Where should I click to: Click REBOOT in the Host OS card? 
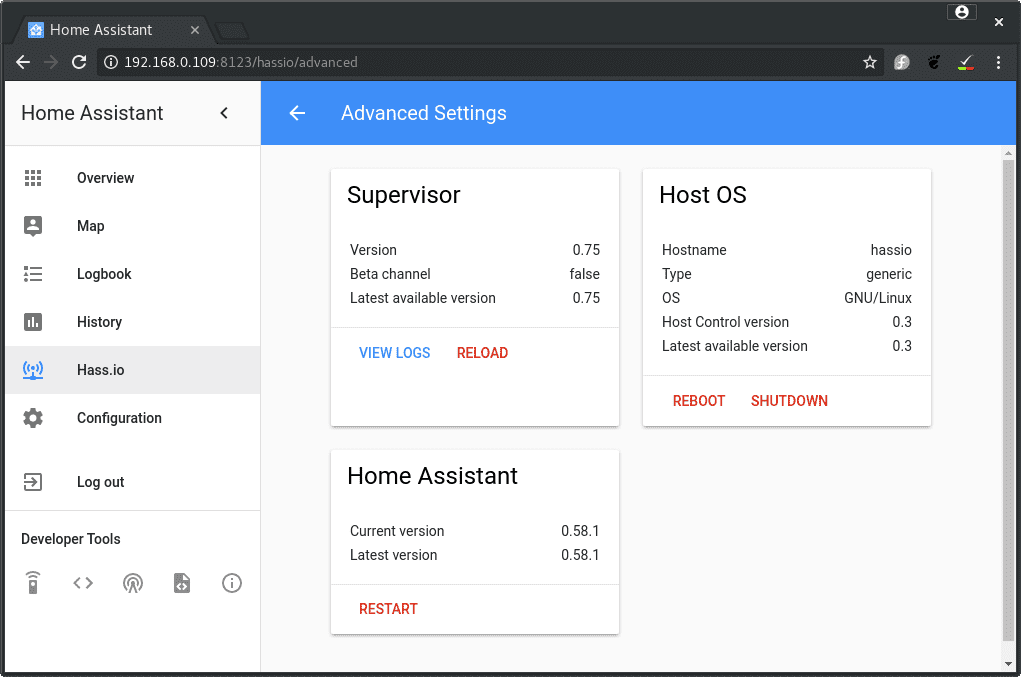point(699,401)
